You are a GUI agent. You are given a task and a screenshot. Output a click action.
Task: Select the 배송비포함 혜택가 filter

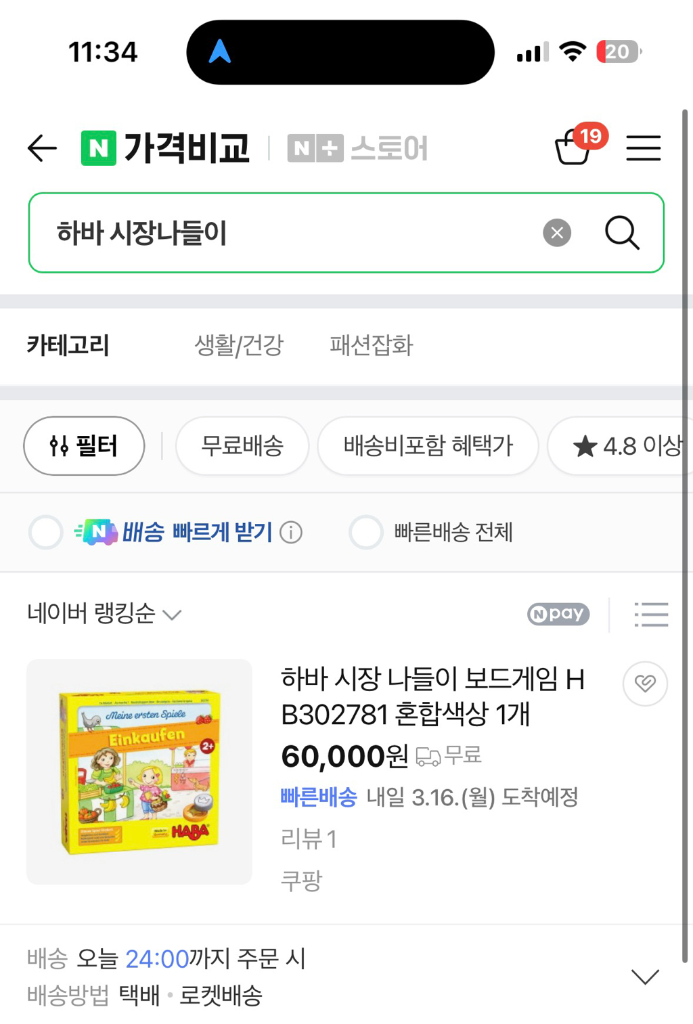click(x=428, y=446)
